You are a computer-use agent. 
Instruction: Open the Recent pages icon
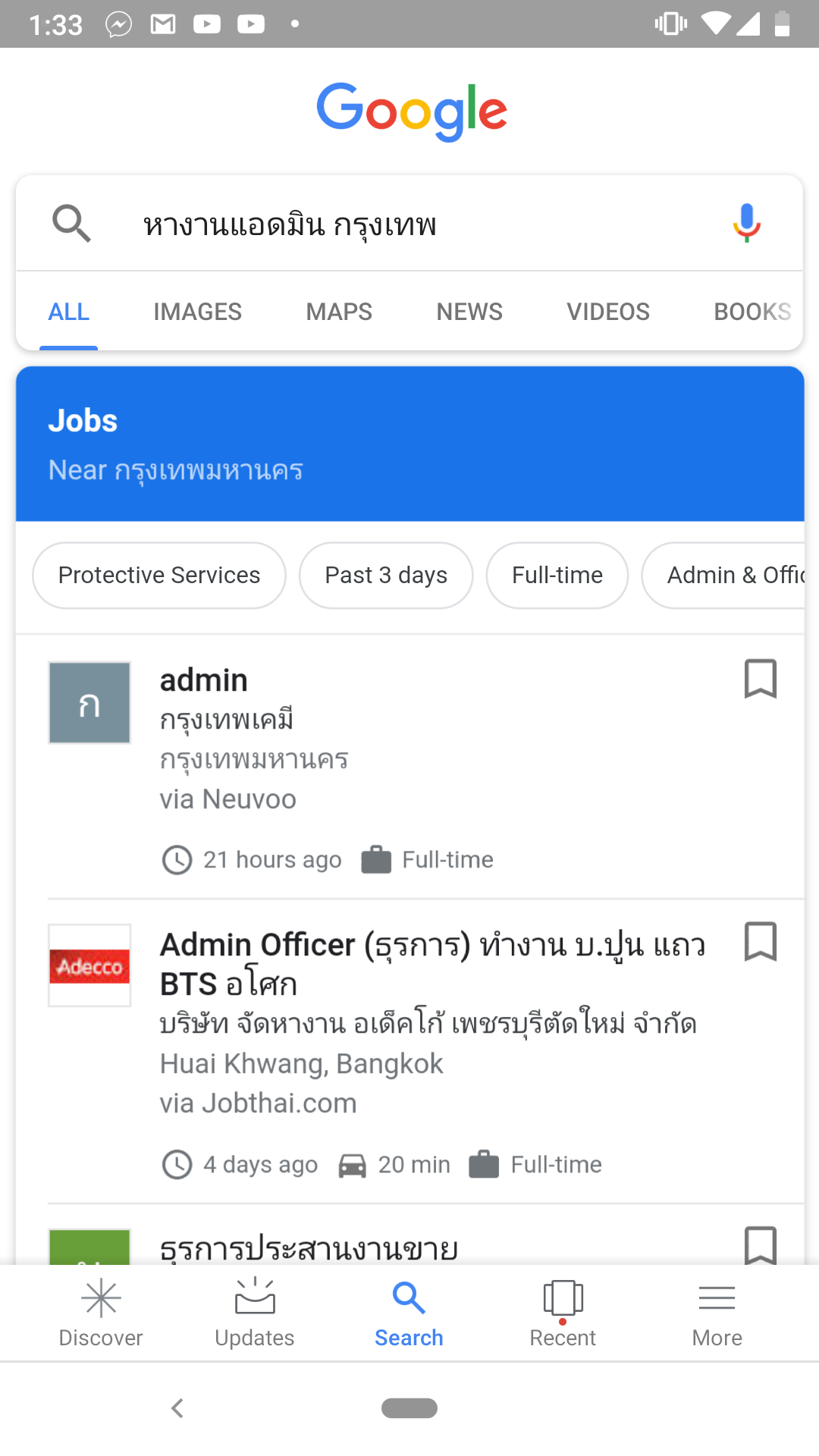point(563,1298)
